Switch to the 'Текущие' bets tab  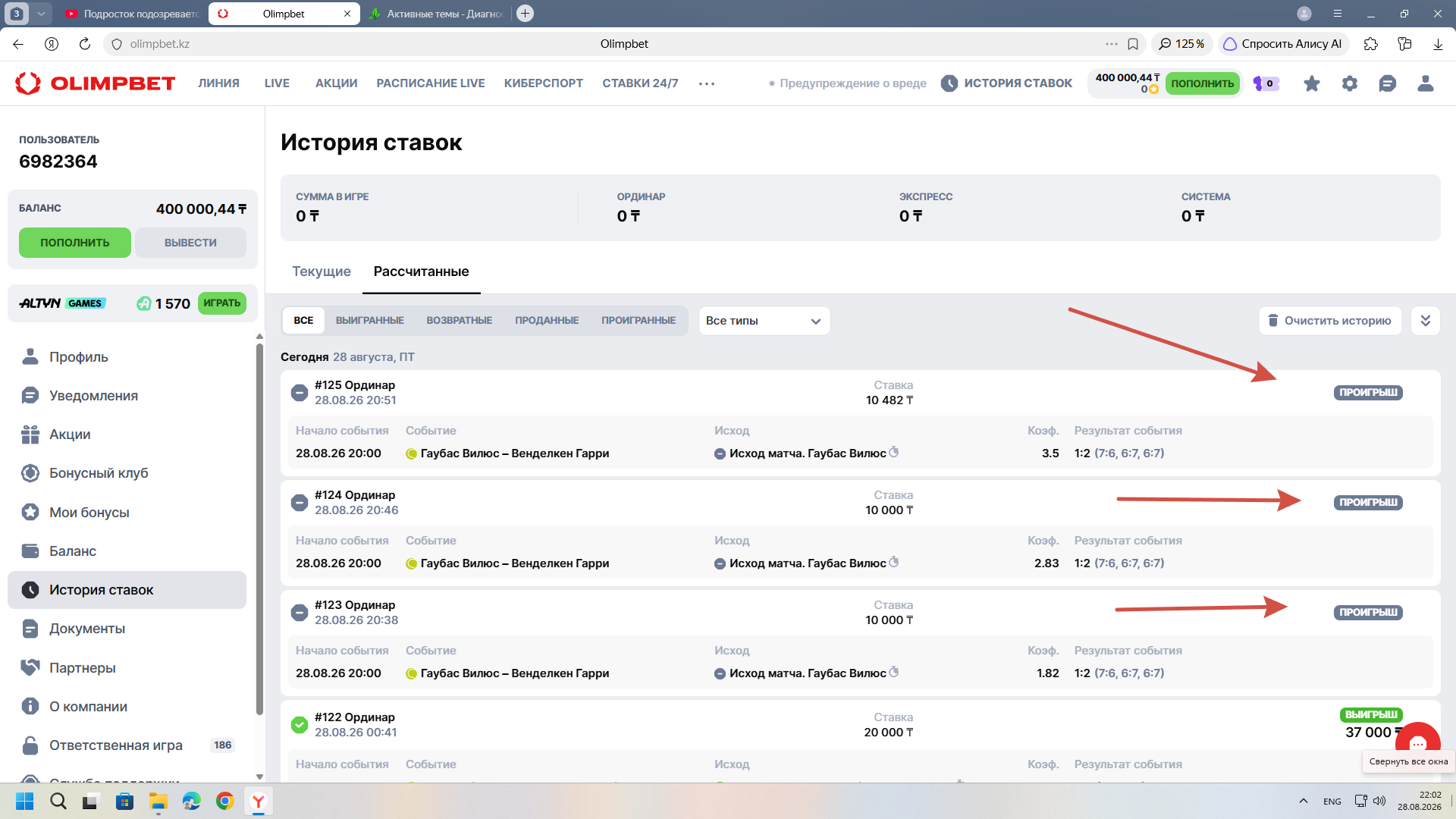tap(322, 271)
